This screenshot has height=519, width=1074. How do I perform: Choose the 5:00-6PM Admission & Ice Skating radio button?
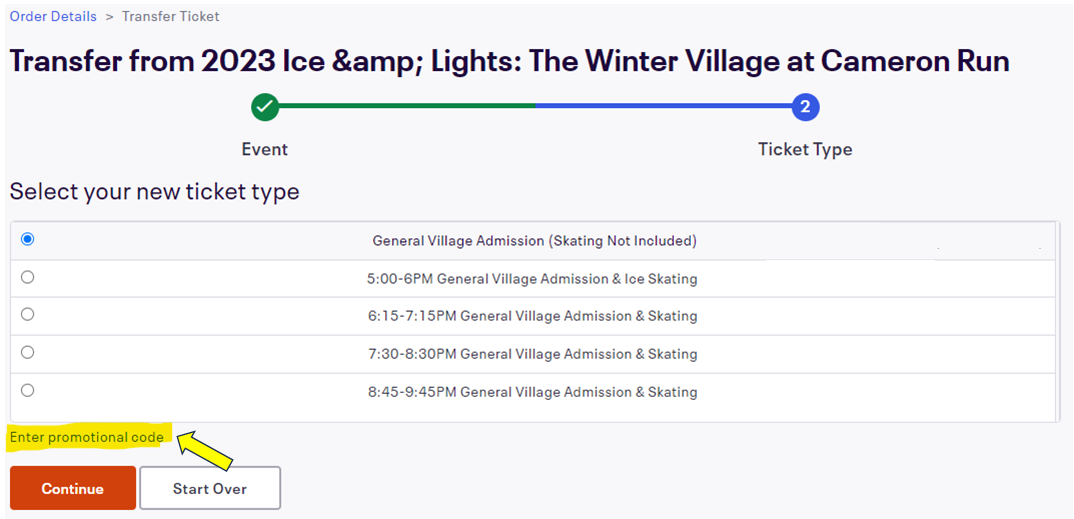pos(28,277)
